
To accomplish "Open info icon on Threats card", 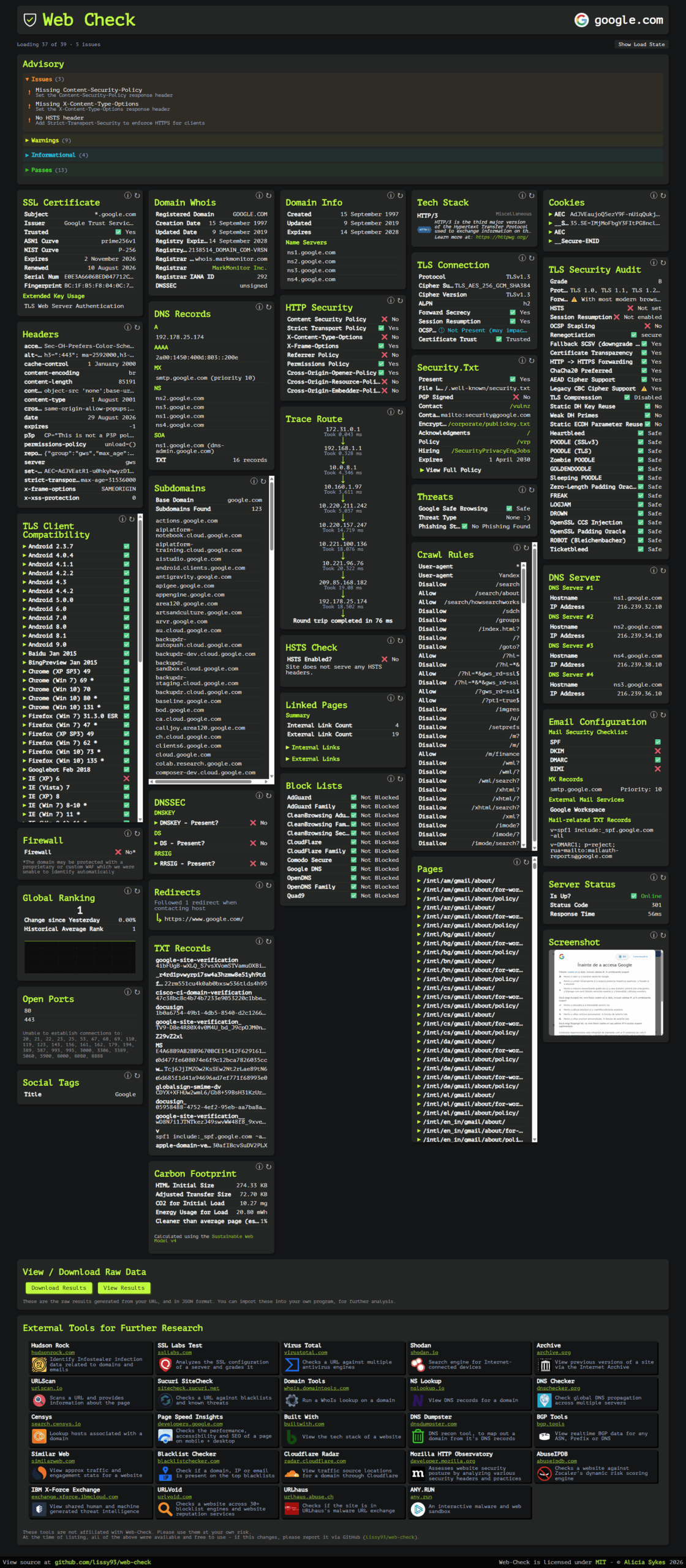I will pyautogui.click(x=522, y=490).
